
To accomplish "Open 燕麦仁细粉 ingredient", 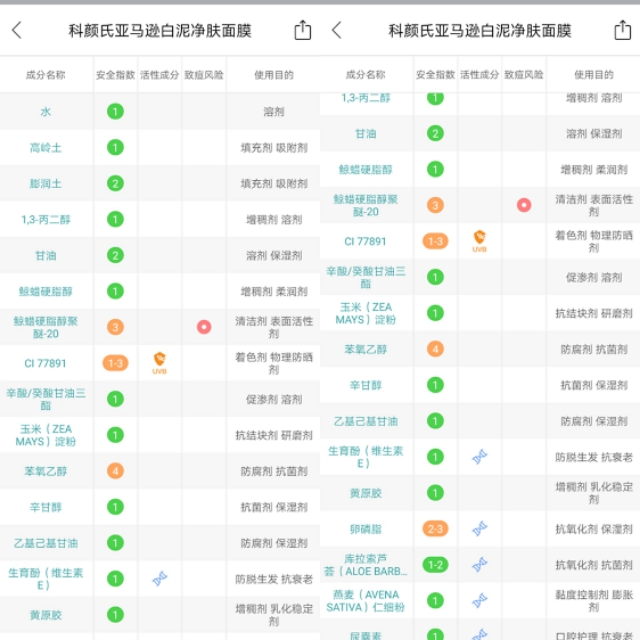I will (366, 601).
